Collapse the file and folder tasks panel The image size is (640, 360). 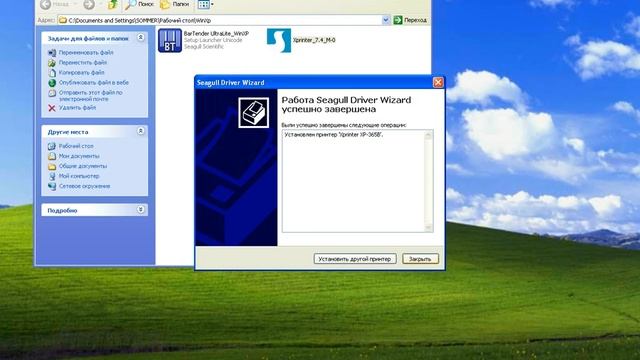(x=140, y=38)
